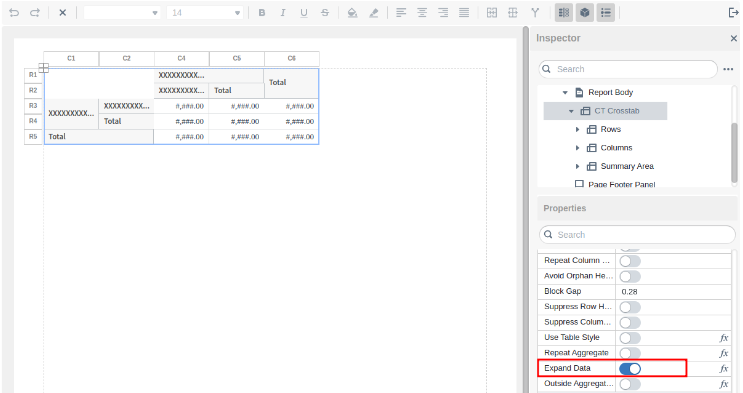This screenshot has height=393, width=743.
Task: Turn on Repeat Aggregate
Action: coord(630,353)
